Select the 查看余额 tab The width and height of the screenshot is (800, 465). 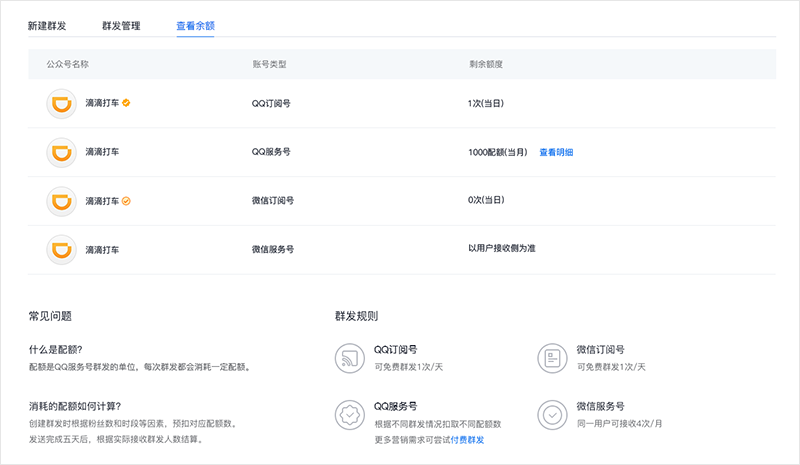[195, 26]
